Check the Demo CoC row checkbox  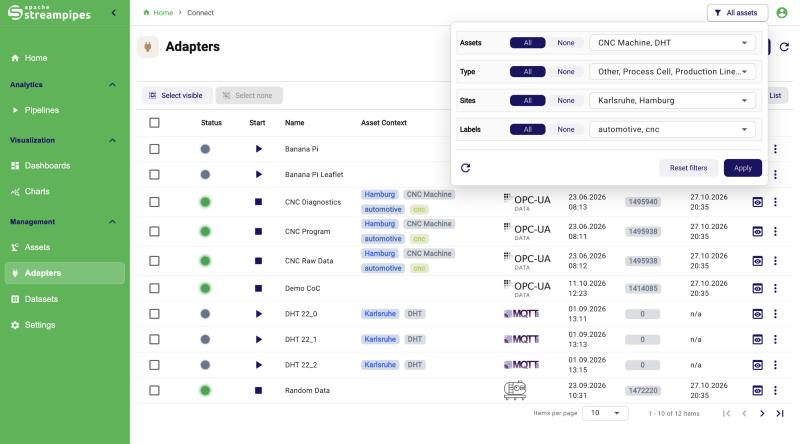[x=154, y=288]
